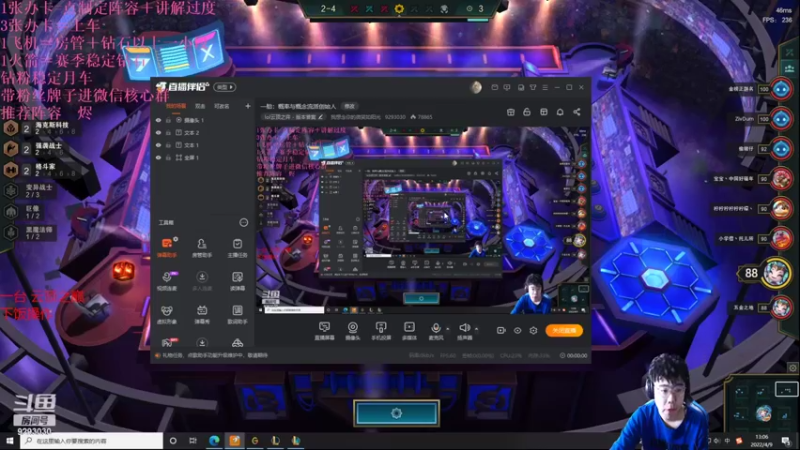Click the teal gear button at bottom center
The width and height of the screenshot is (800, 450).
(x=396, y=413)
